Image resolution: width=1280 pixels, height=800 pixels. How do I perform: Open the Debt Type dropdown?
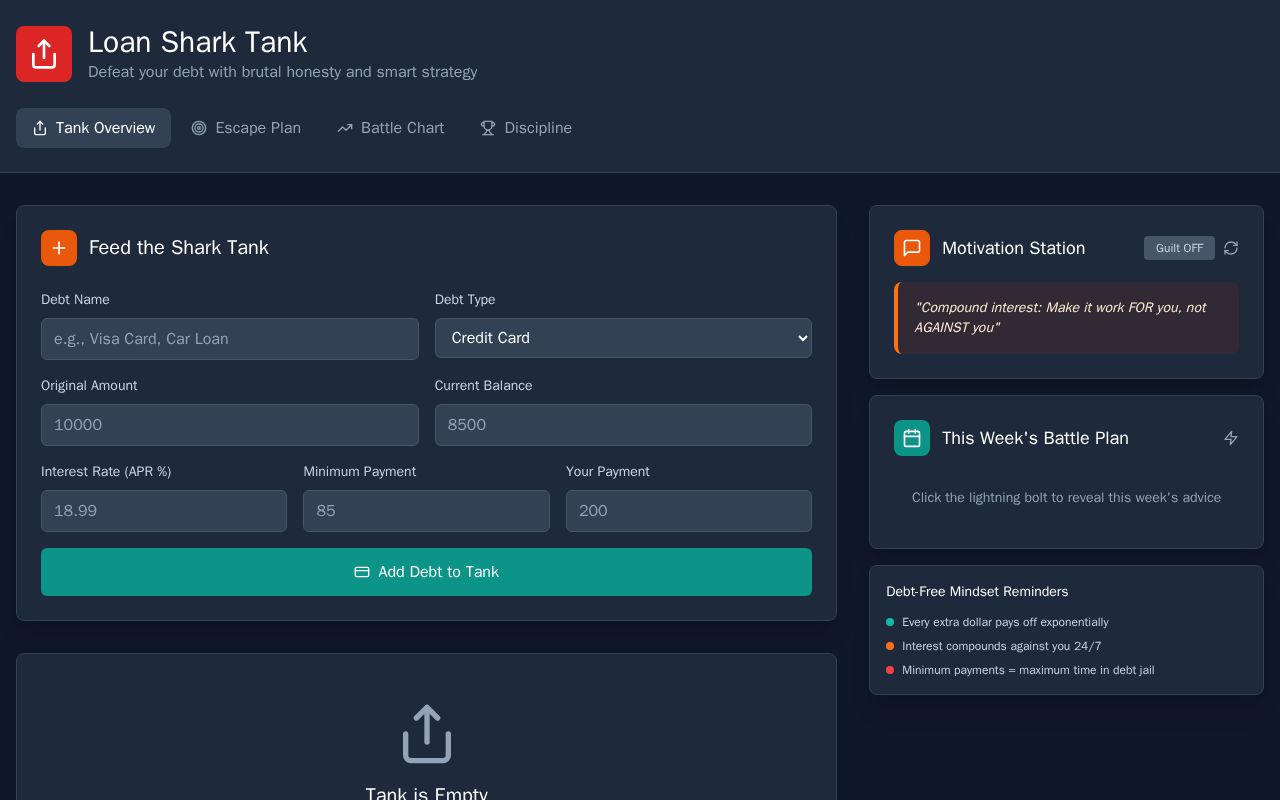(x=623, y=338)
